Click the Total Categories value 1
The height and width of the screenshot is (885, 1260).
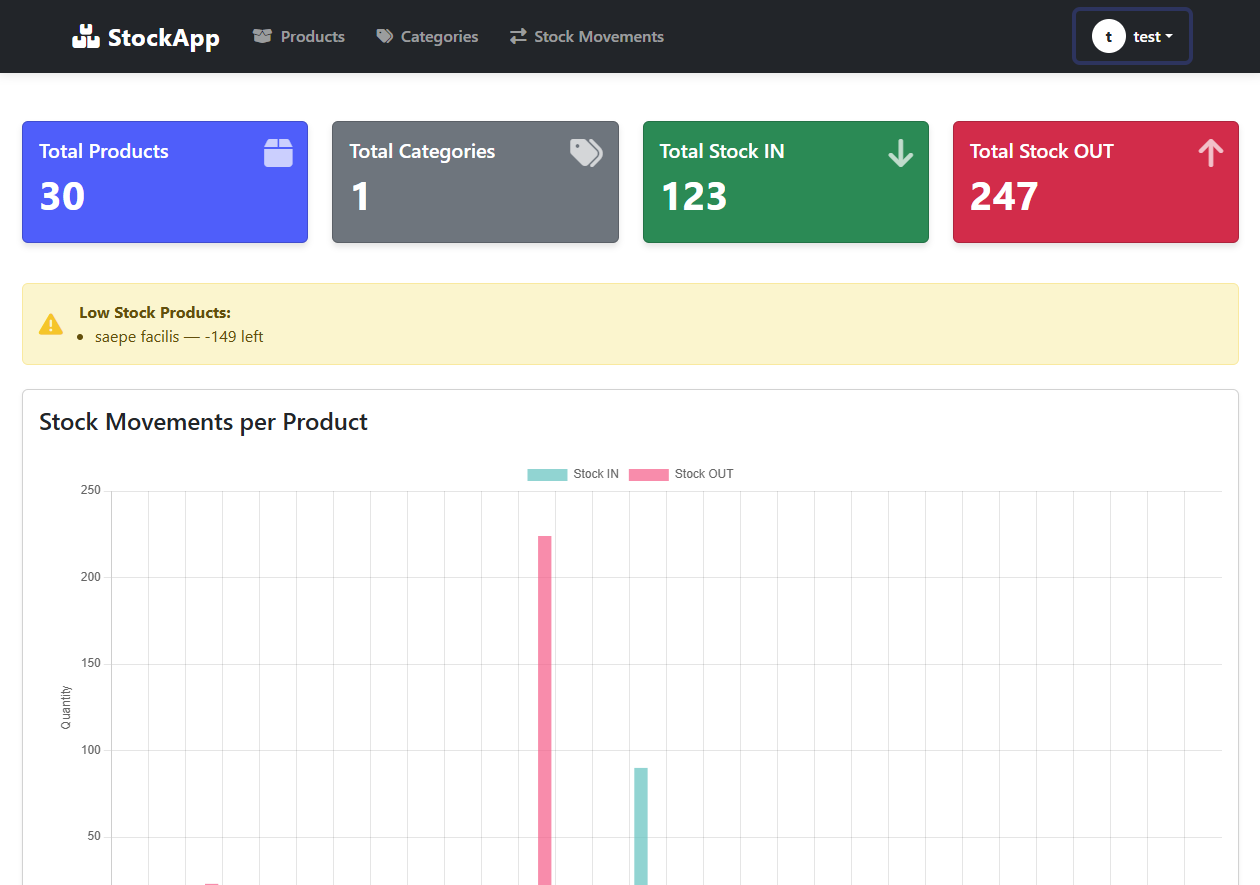click(360, 196)
